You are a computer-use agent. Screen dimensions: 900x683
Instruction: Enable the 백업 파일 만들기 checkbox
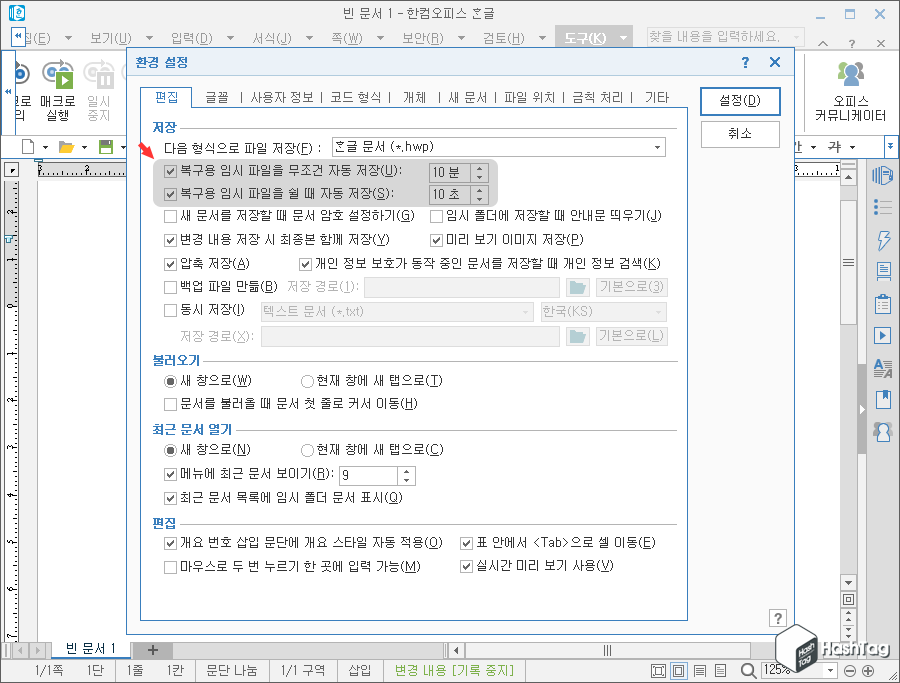coord(171,287)
